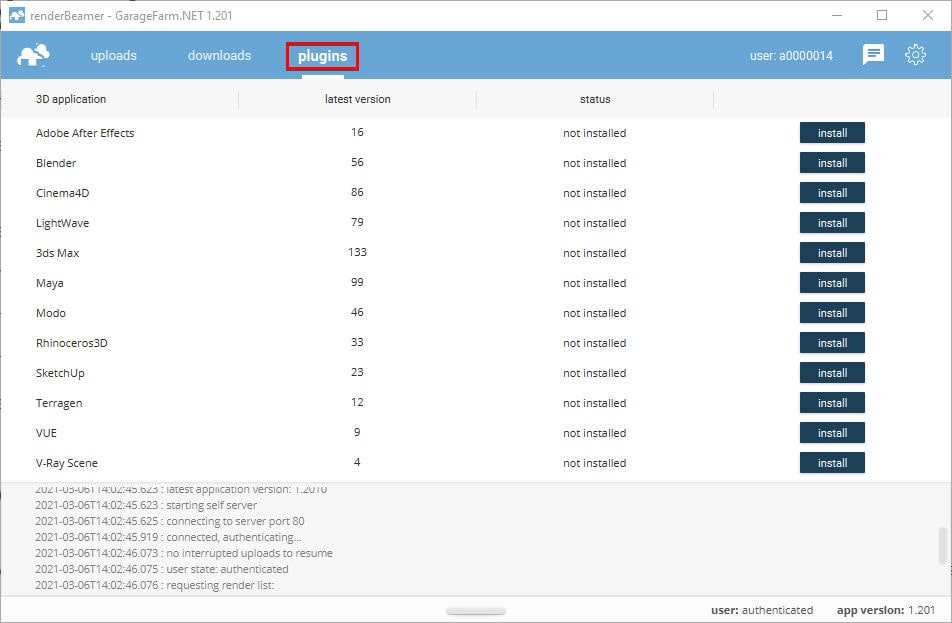Install the 3ds Max plugin
The image size is (952, 623).
(x=832, y=253)
